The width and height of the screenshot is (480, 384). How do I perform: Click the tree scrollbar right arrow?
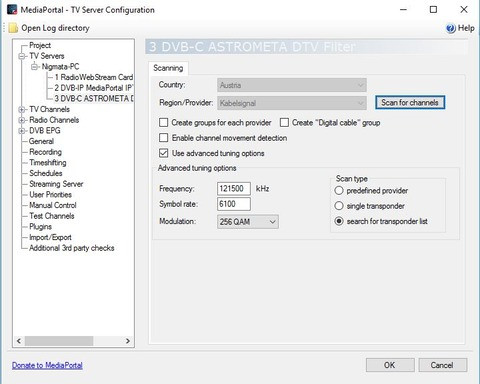pyautogui.click(x=128, y=341)
